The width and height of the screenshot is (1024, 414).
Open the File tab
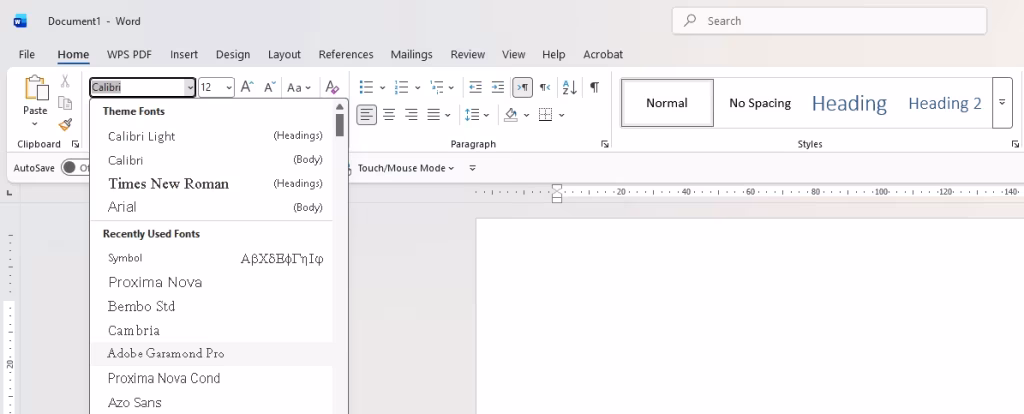[x=27, y=54]
